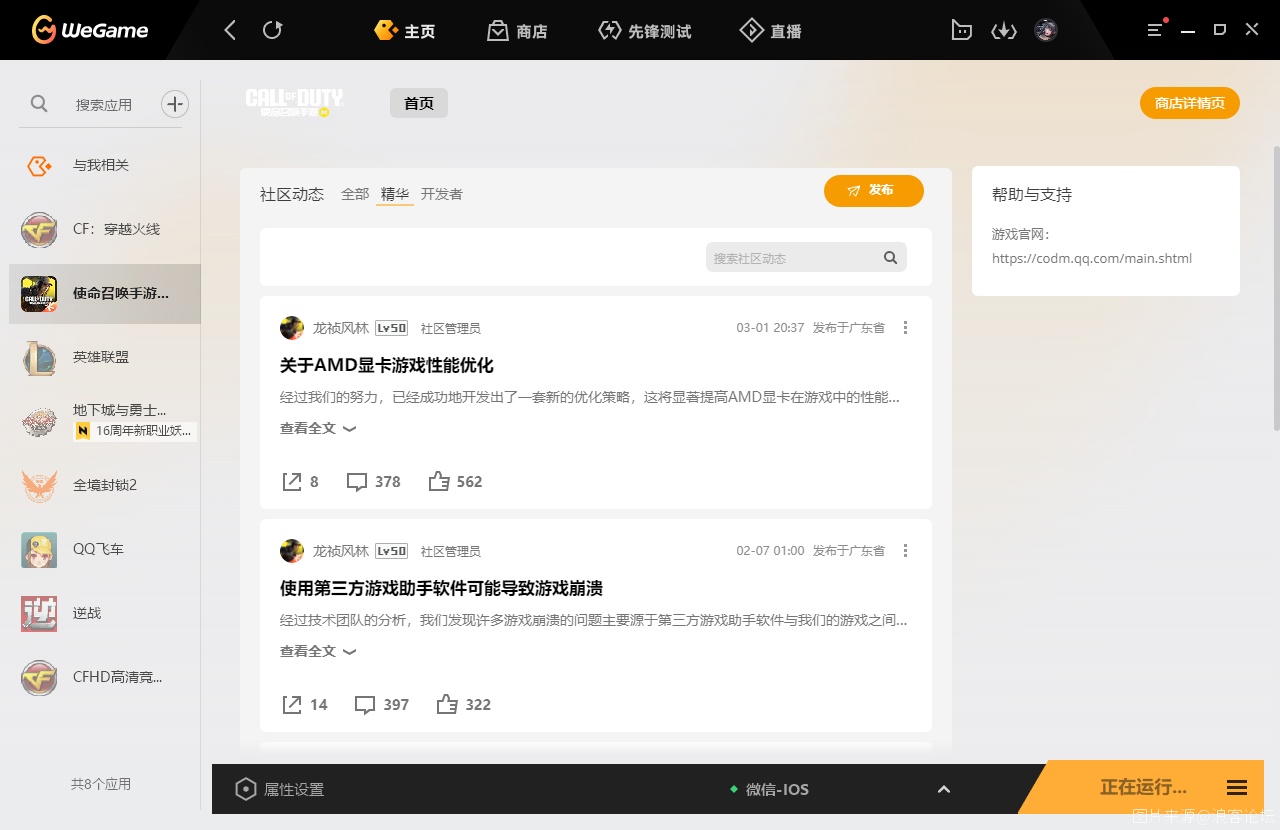The width and height of the screenshot is (1280, 830).
Task: Show 精华 featured posts
Action: click(x=395, y=194)
